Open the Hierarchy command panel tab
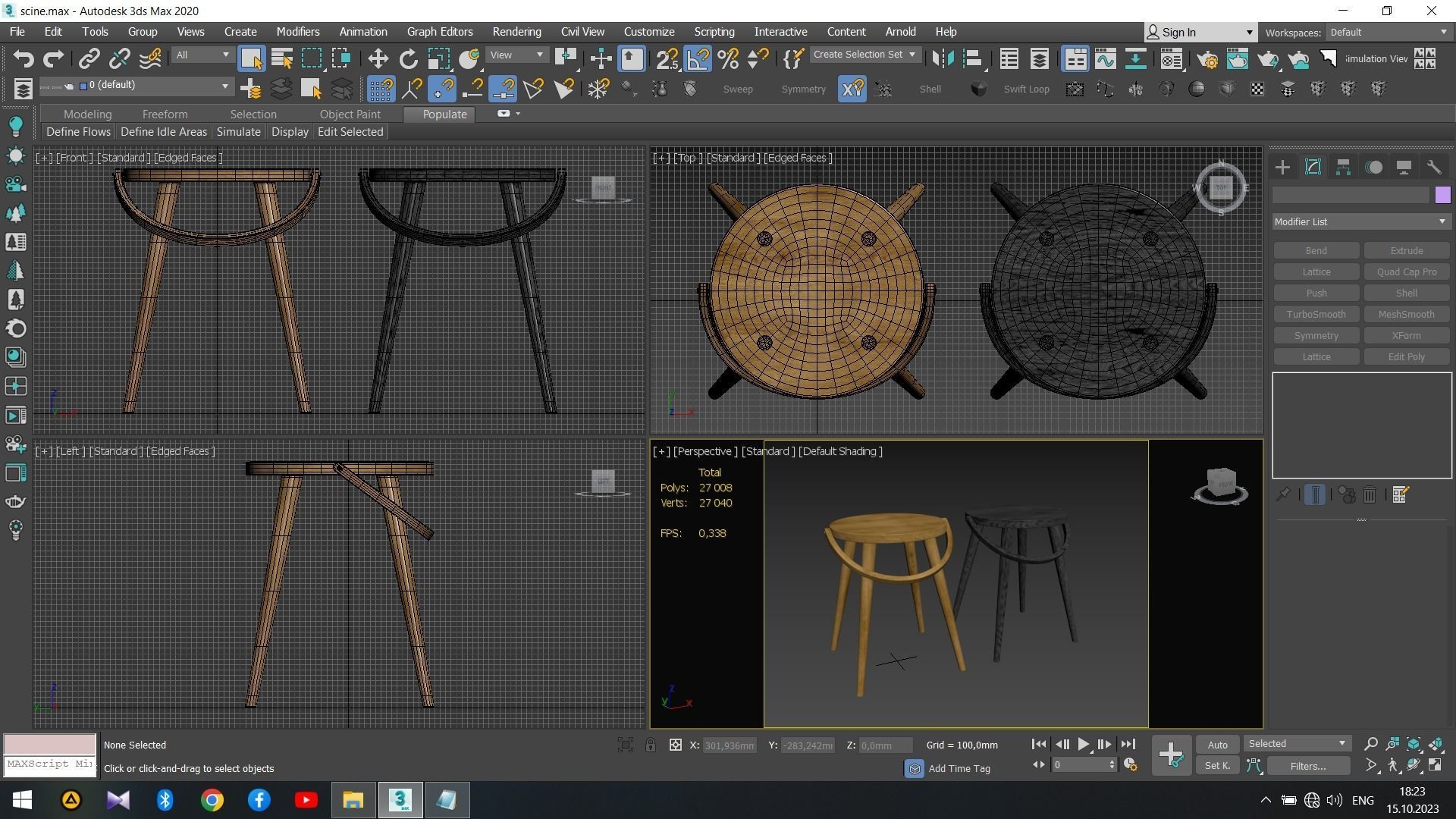 point(1343,168)
